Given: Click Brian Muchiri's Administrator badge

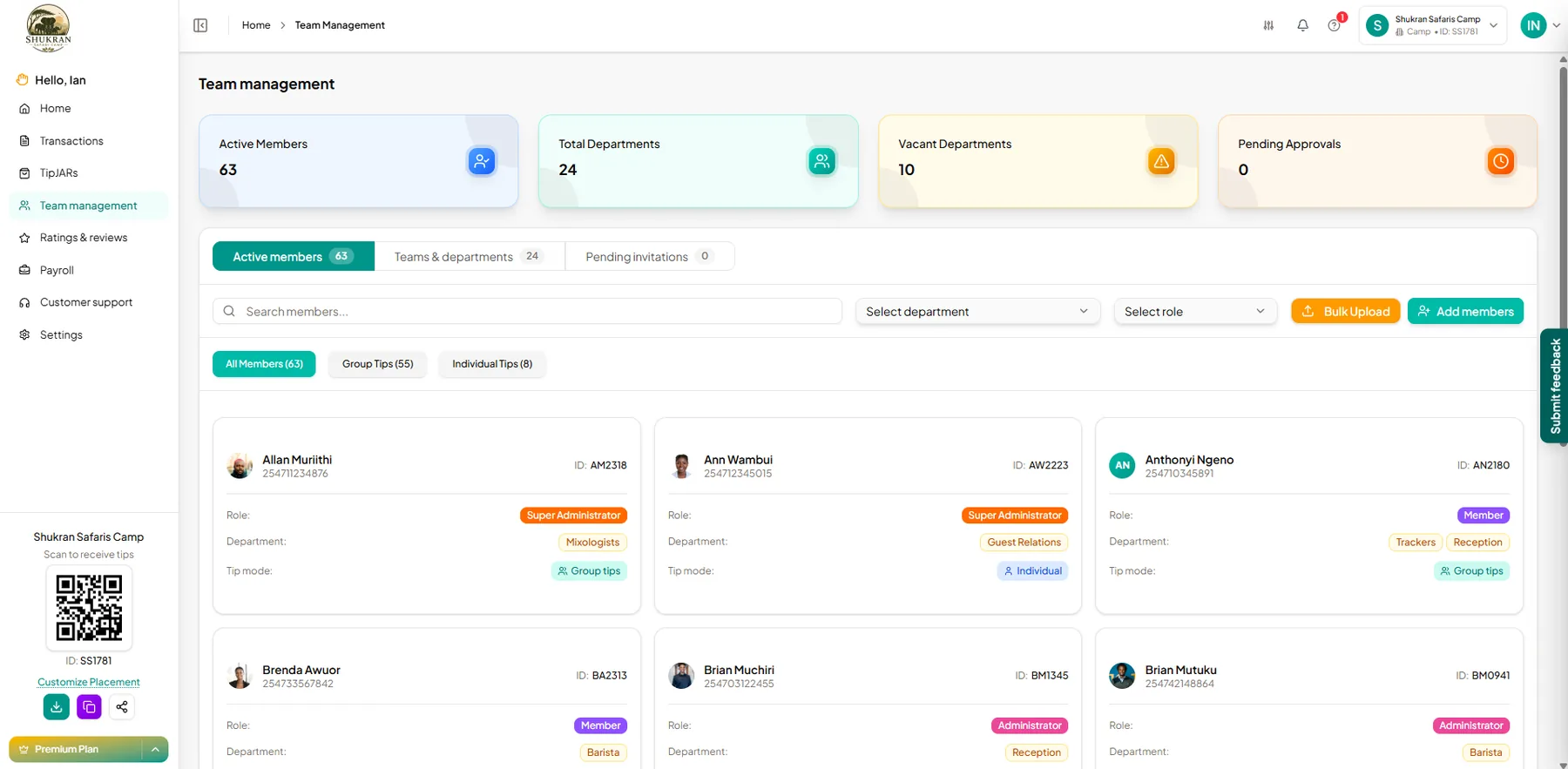Looking at the screenshot, I should click(x=1030, y=725).
